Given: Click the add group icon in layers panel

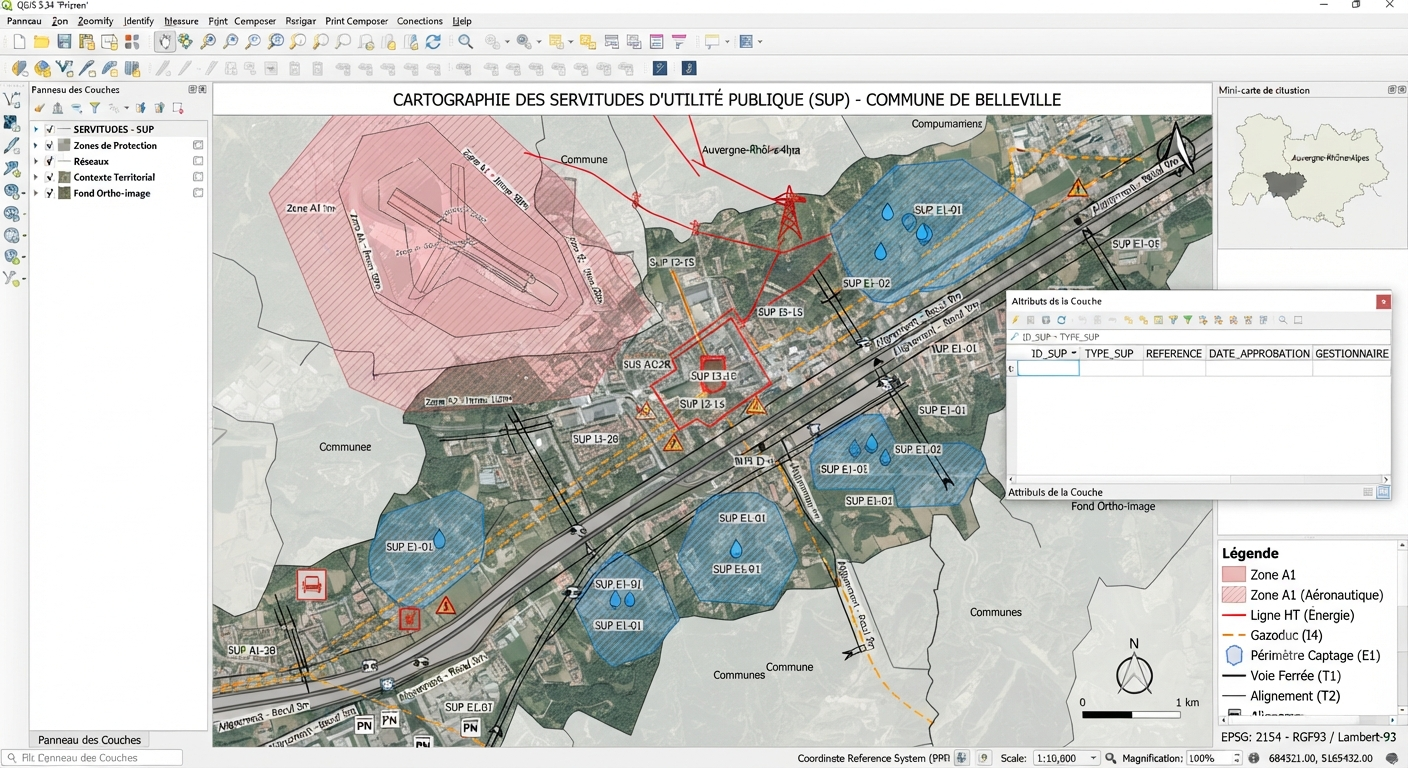Looking at the screenshot, I should pyautogui.click(x=57, y=107).
